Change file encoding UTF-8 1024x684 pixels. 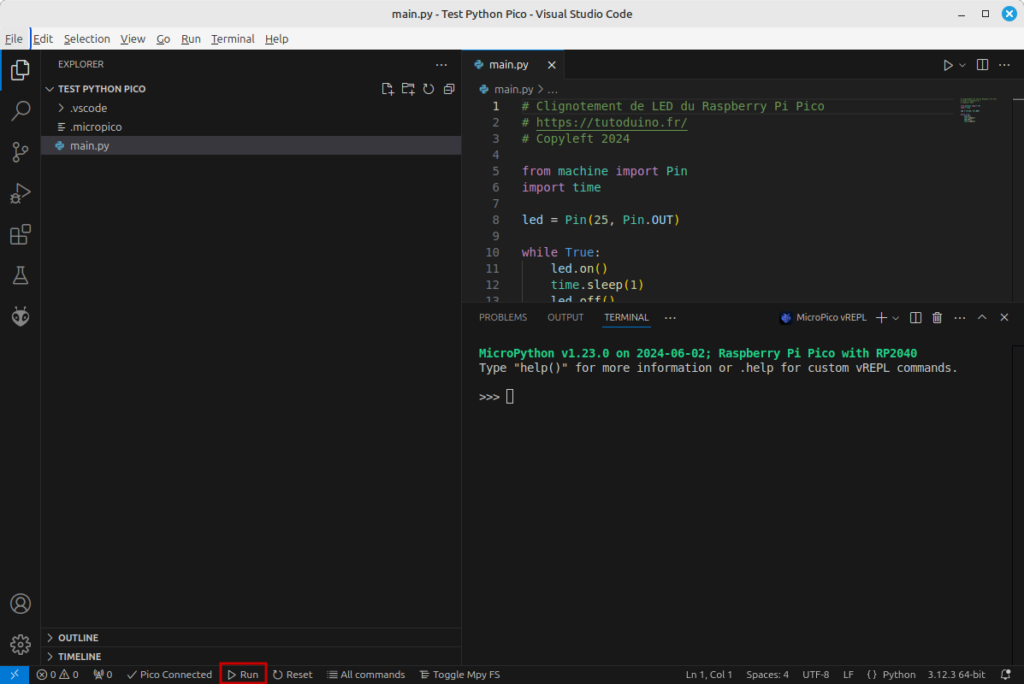(816, 675)
